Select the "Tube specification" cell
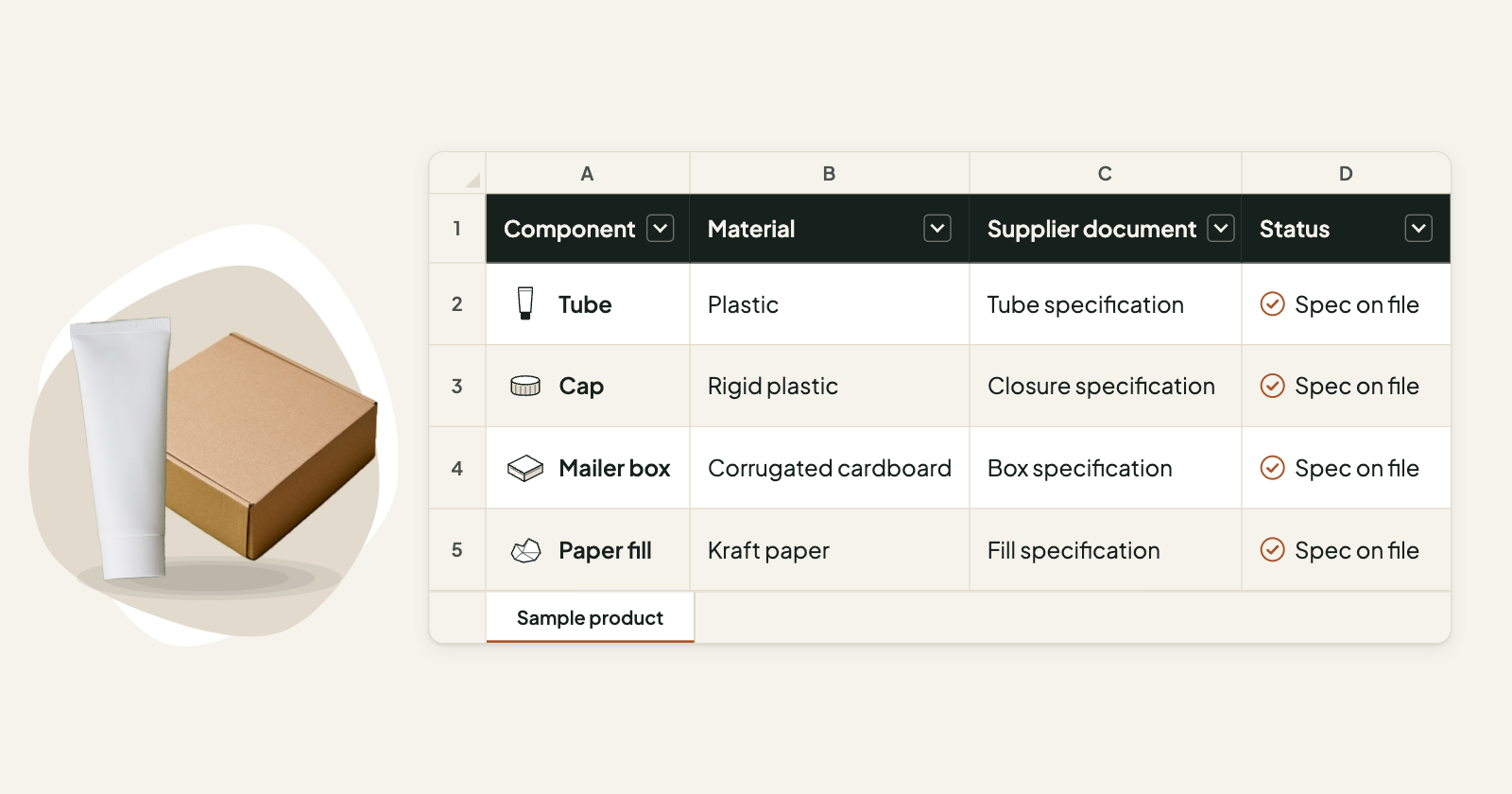The image size is (1512, 794). [1106, 303]
